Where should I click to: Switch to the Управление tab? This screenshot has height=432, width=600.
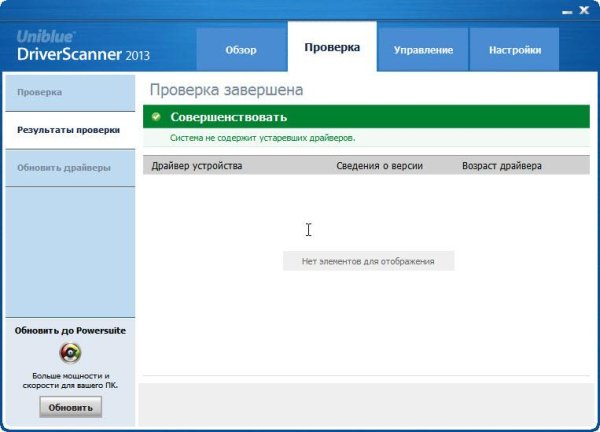click(423, 50)
